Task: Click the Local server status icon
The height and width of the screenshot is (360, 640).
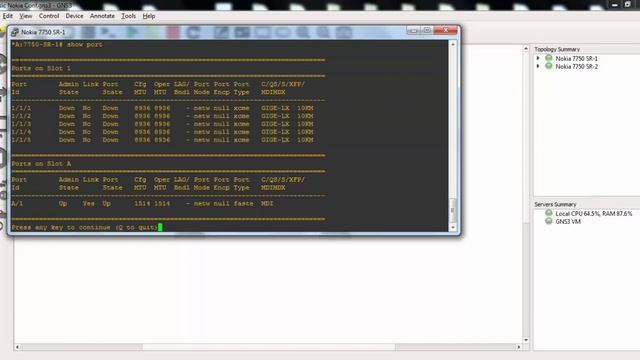Action: click(549, 213)
